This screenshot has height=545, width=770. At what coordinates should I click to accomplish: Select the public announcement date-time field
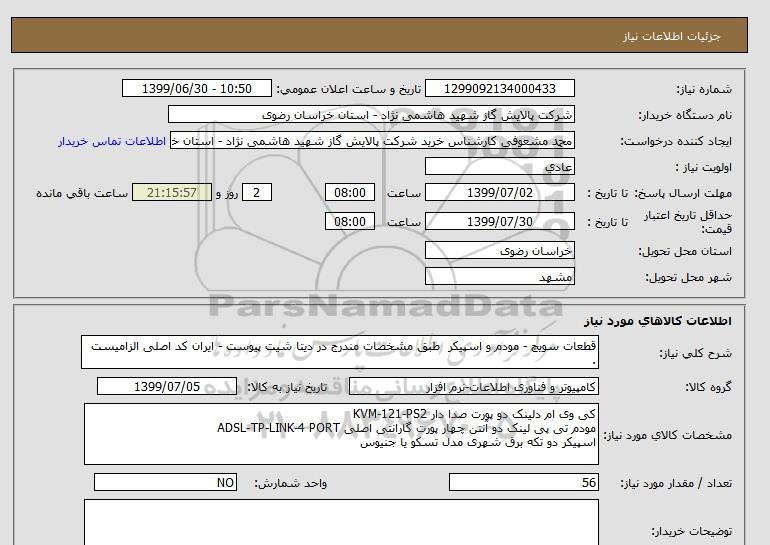click(196, 89)
